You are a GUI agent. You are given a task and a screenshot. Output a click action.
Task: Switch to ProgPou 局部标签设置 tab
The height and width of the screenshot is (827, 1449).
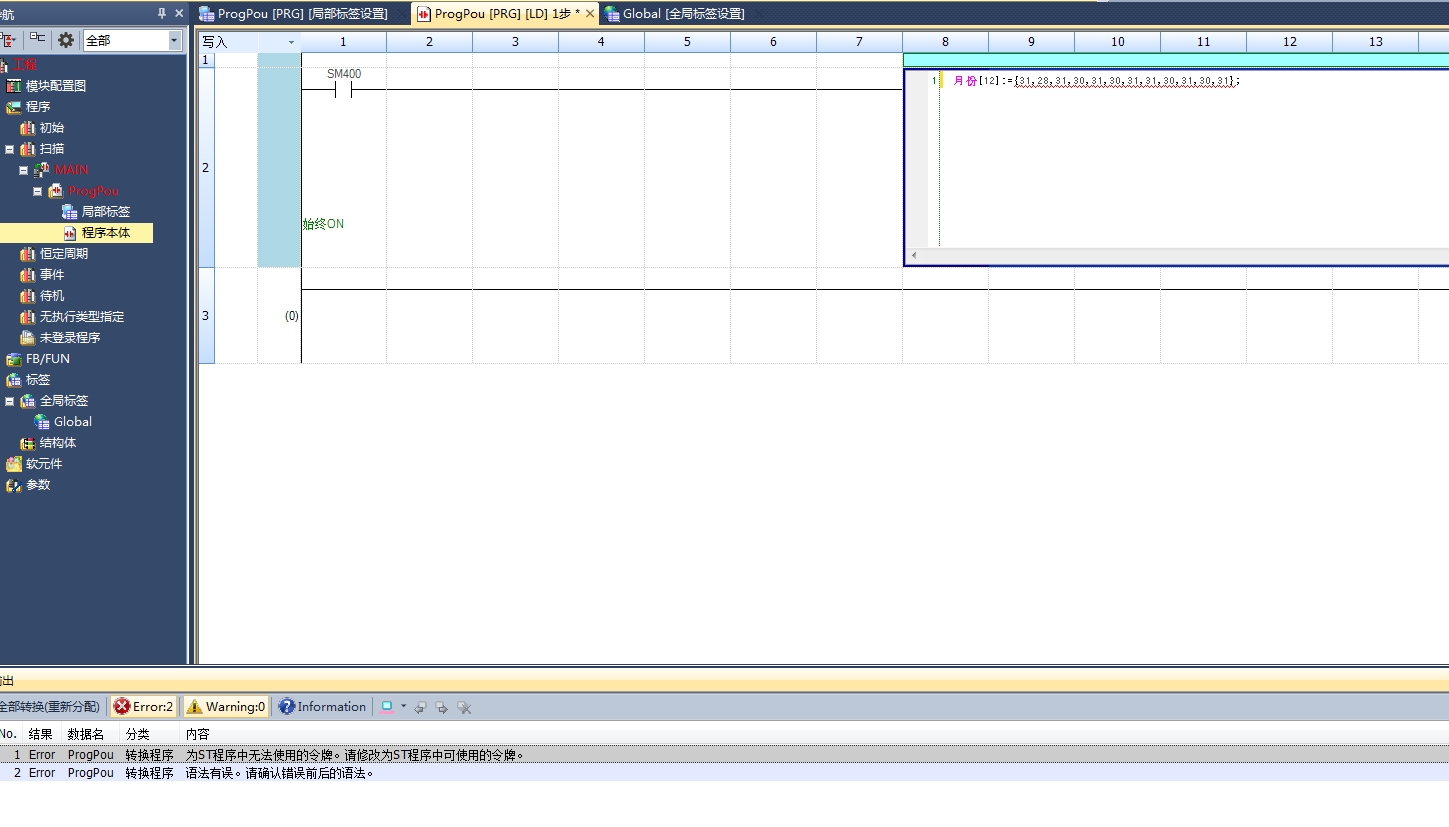302,13
